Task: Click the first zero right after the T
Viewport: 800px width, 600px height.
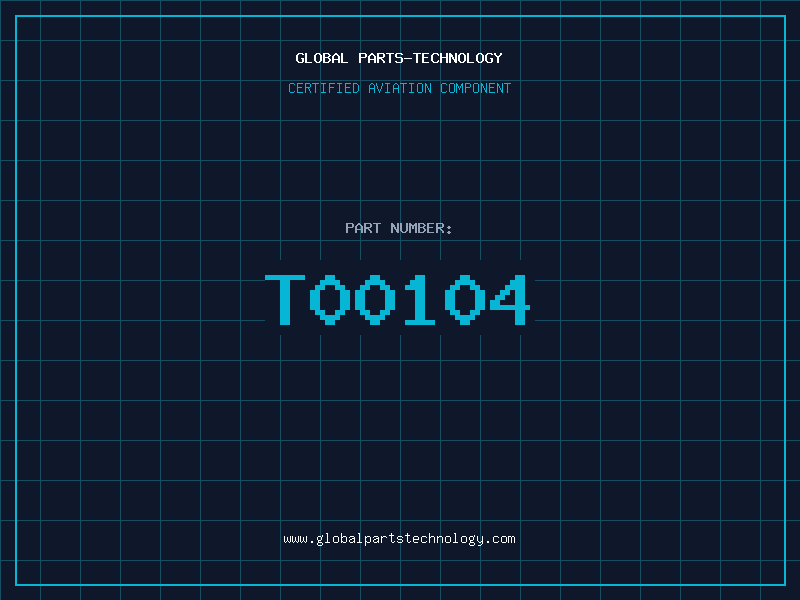Action: [x=329, y=300]
